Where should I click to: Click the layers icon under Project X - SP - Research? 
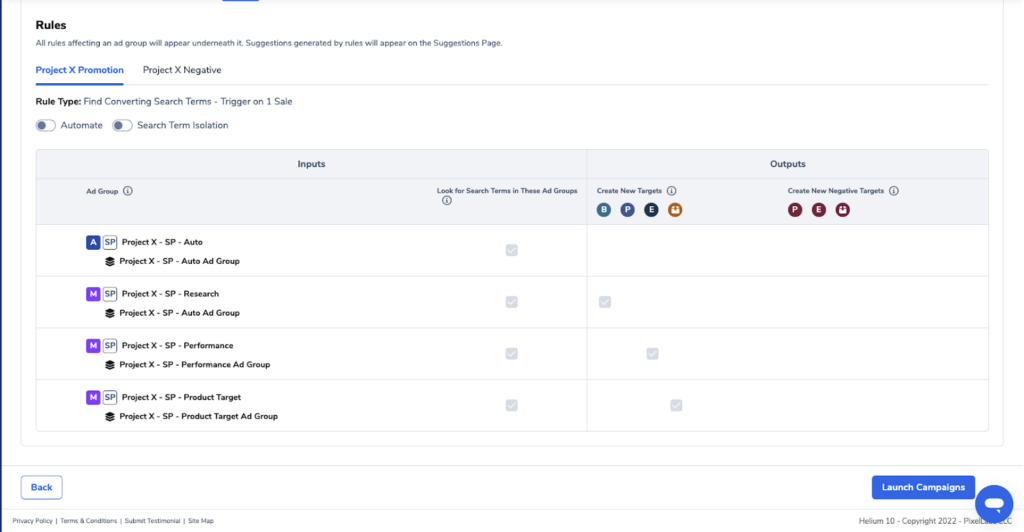tap(110, 313)
